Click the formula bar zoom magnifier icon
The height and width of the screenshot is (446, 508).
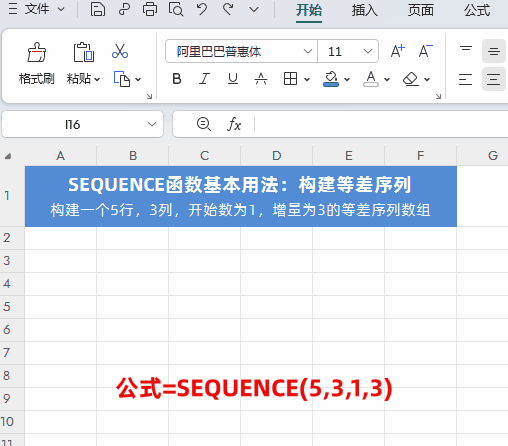[x=204, y=124]
